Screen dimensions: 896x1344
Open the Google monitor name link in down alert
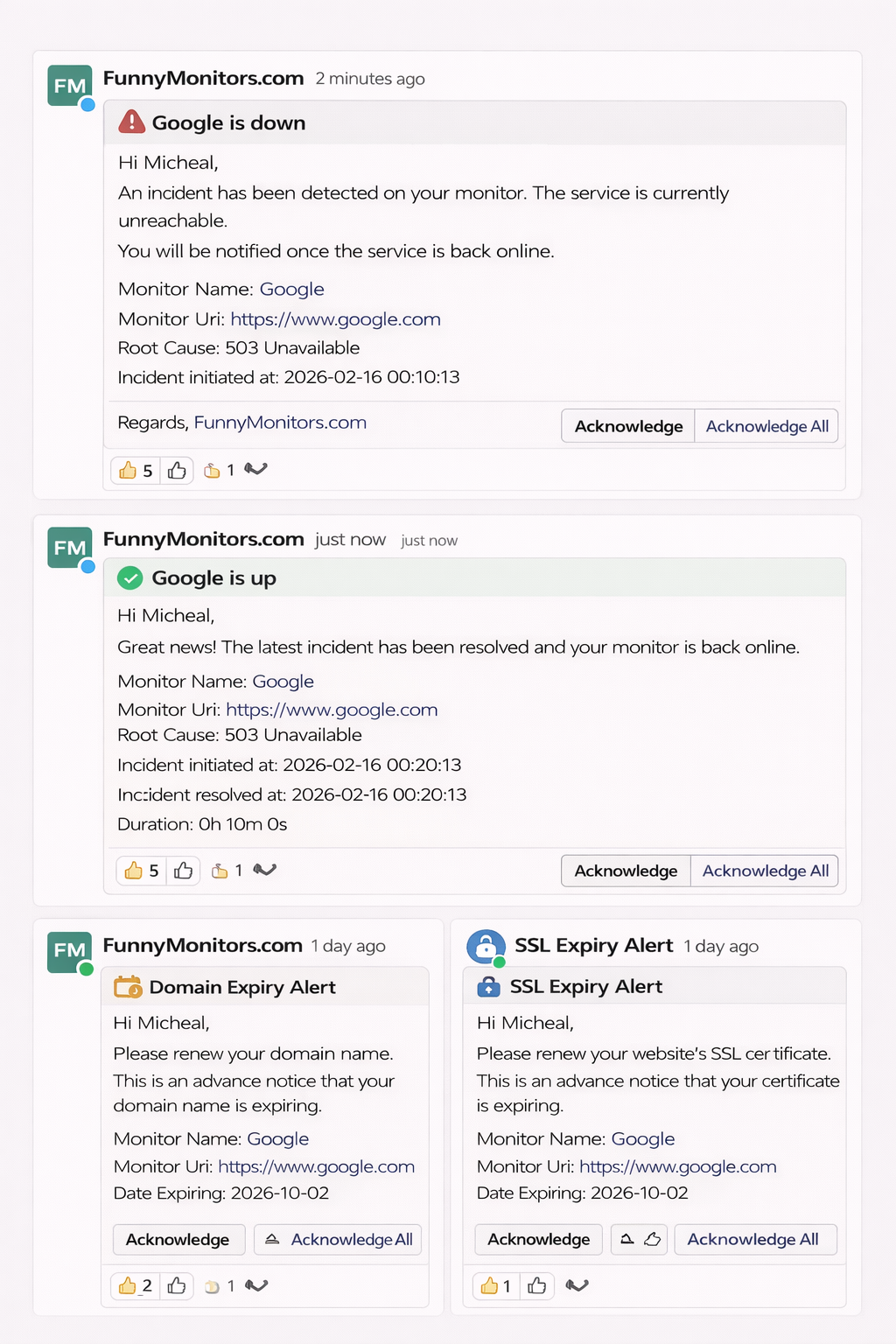[x=292, y=289]
